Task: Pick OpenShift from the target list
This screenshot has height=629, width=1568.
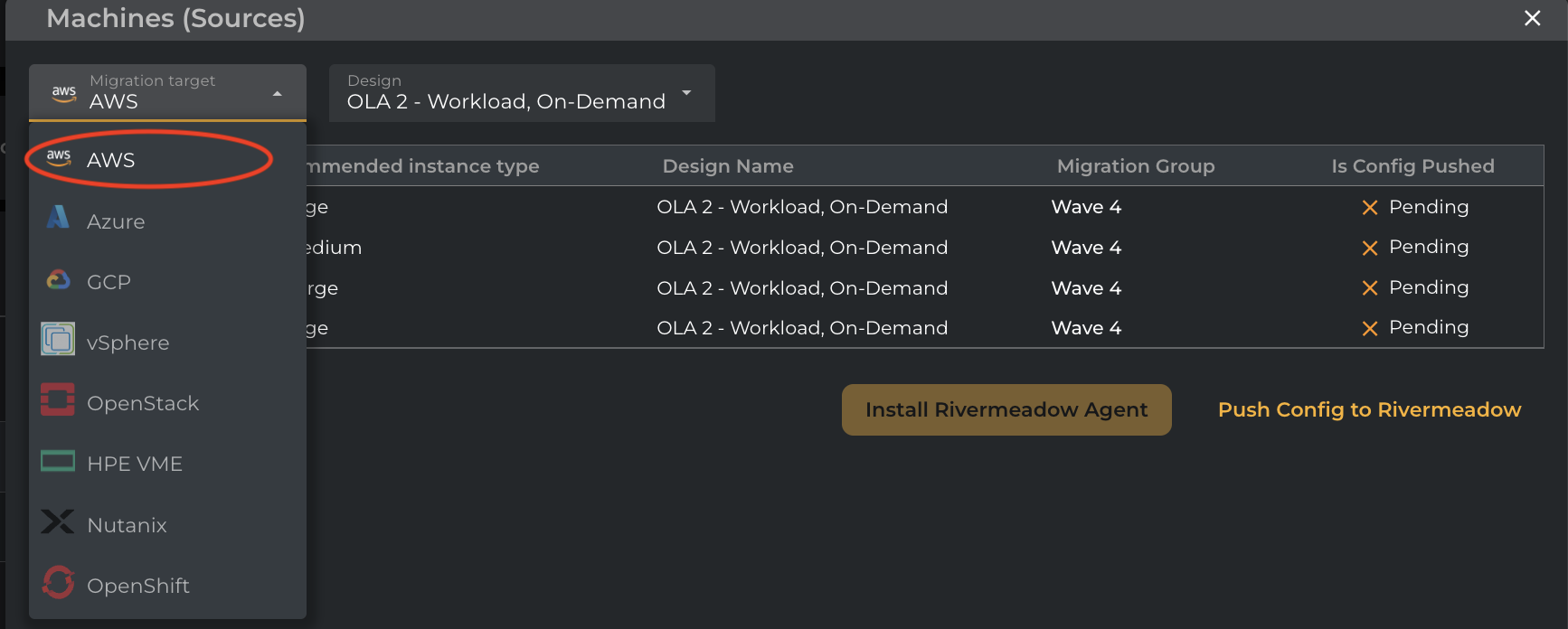Action: [x=138, y=586]
